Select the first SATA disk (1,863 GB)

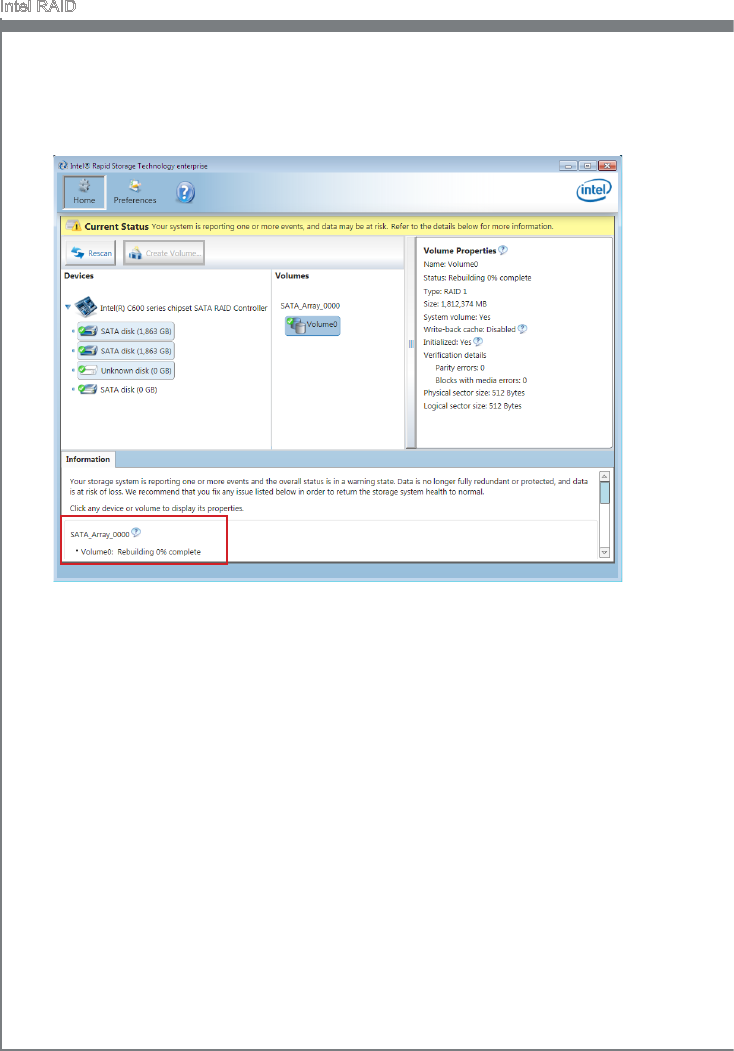point(126,331)
